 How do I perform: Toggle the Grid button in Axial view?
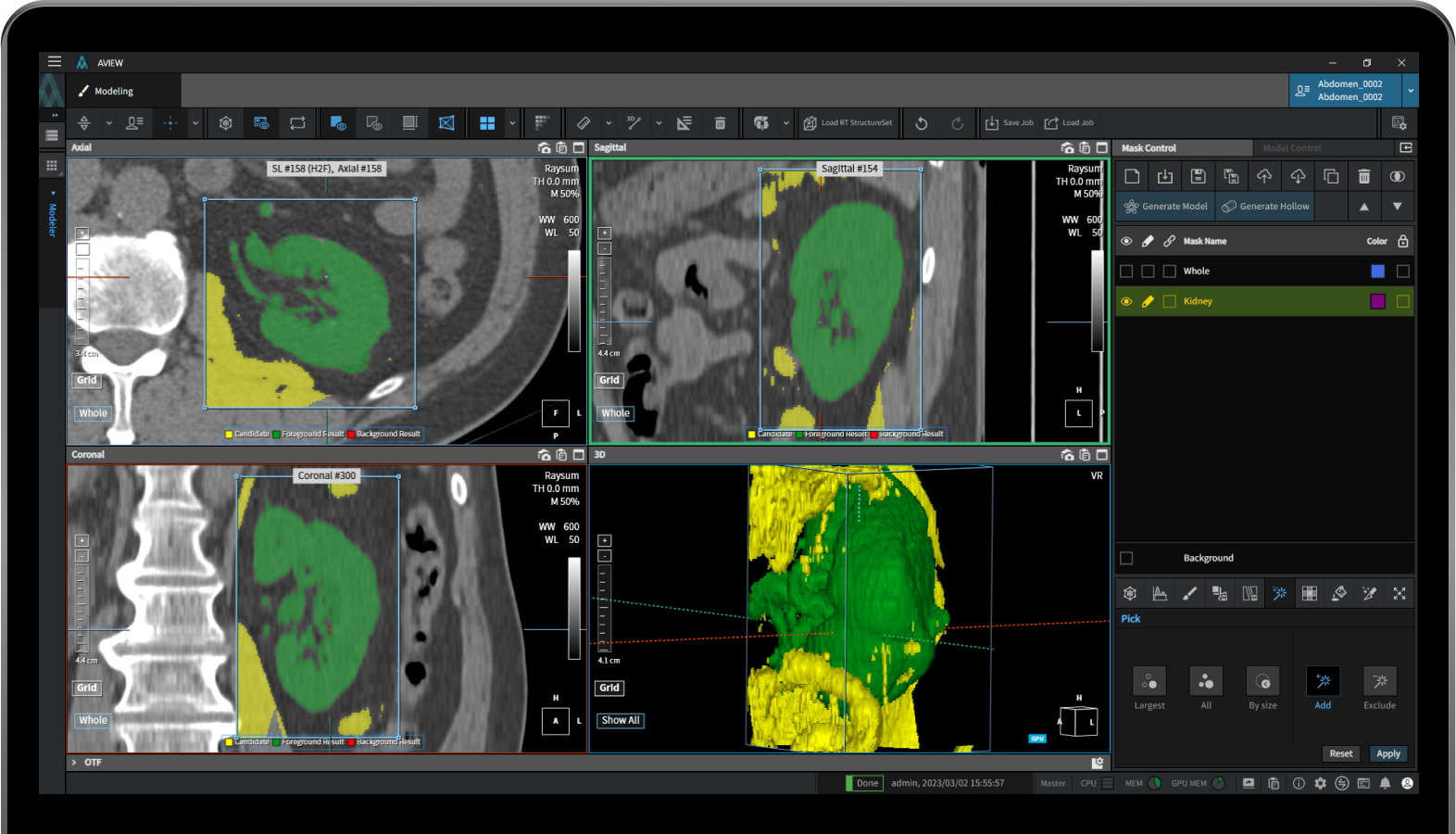pyautogui.click(x=87, y=380)
